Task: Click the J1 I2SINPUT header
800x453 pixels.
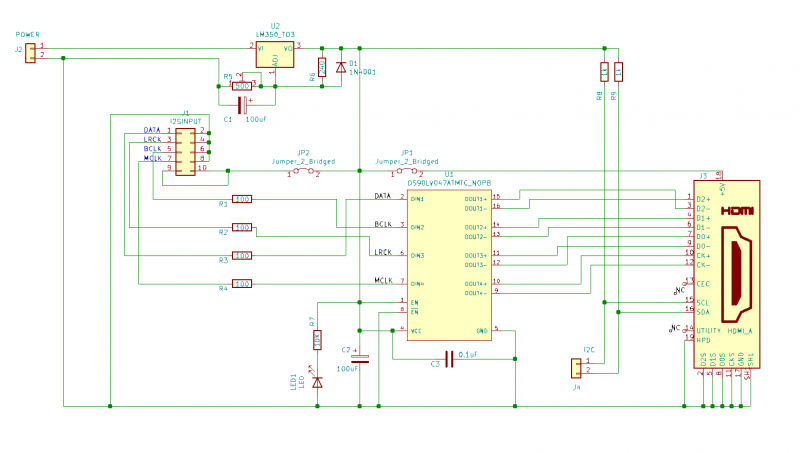Action: 185,149
